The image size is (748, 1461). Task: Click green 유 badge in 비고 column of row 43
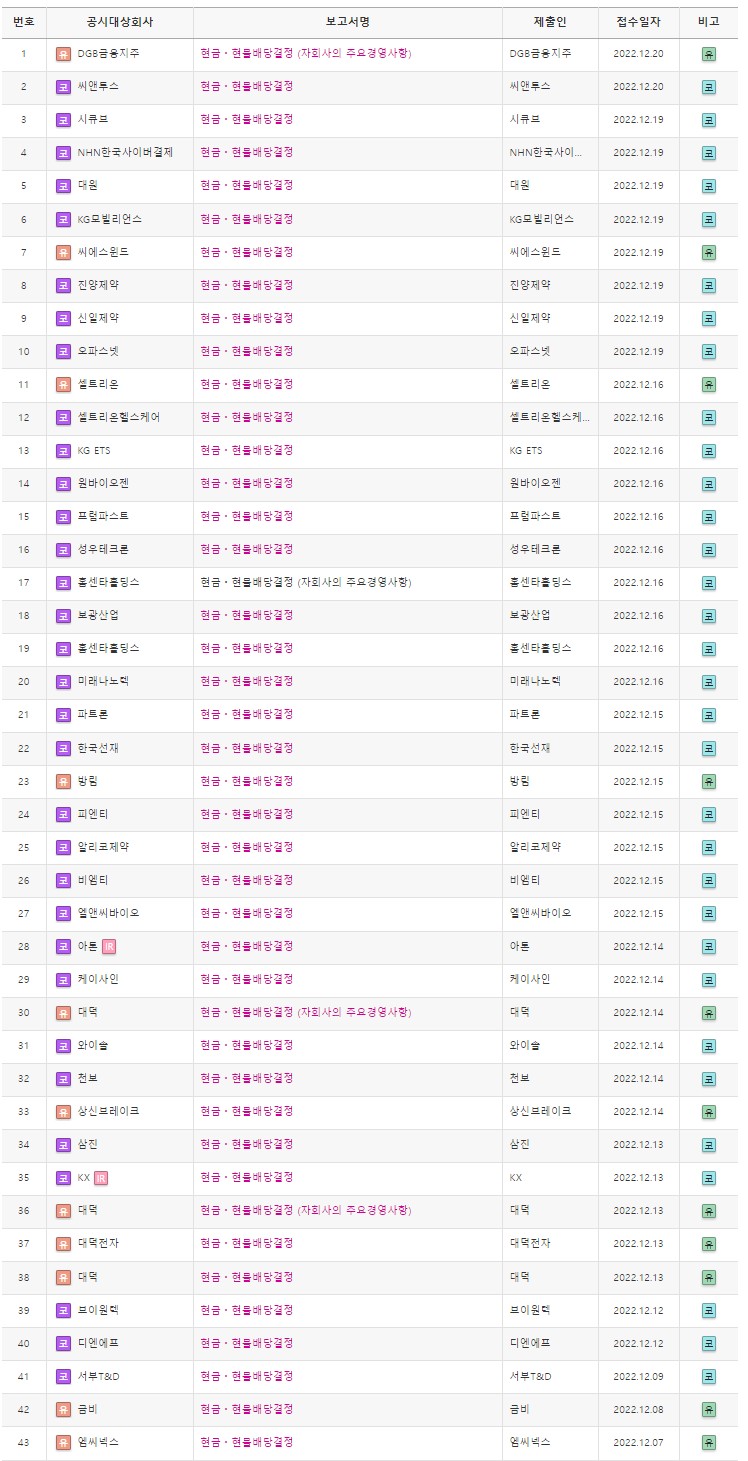point(709,1442)
